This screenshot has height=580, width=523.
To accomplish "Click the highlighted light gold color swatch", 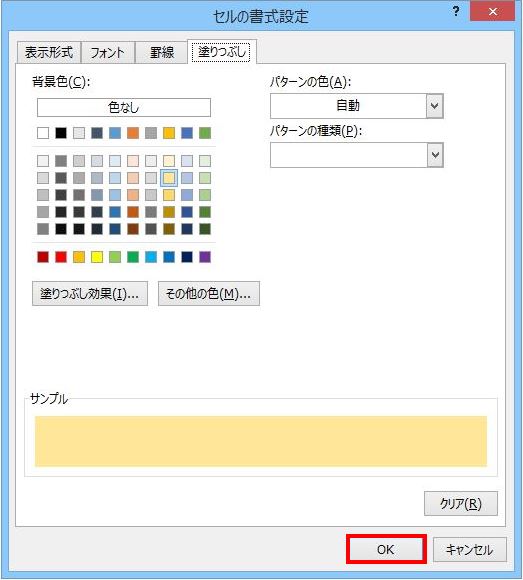I will (x=169, y=178).
